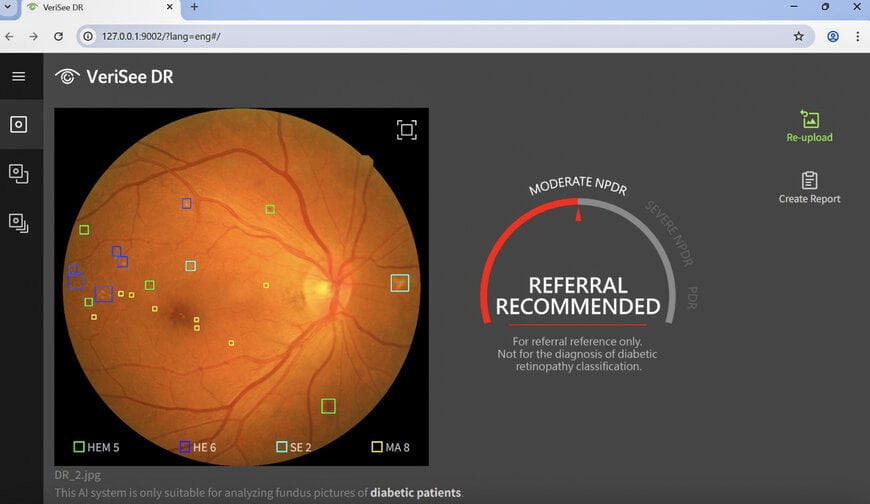Viewport: 870px width, 504px height.
Task: Go forward in browser history
Action: (x=34, y=36)
